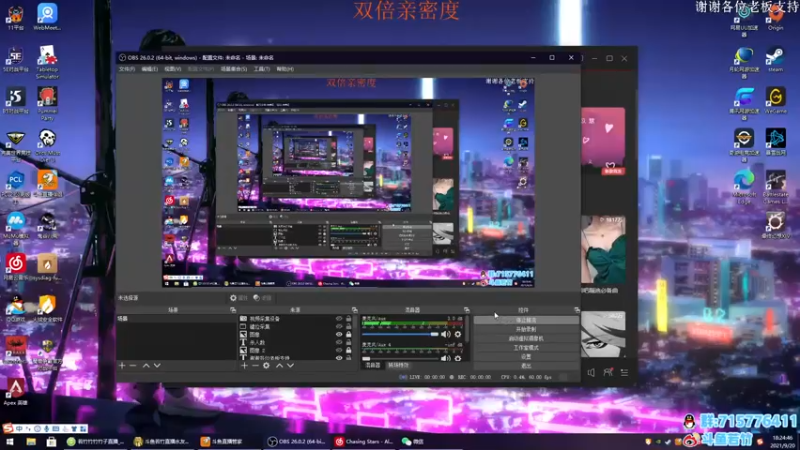Add a new source with the plus icon
The image size is (800, 450).
(x=244, y=365)
